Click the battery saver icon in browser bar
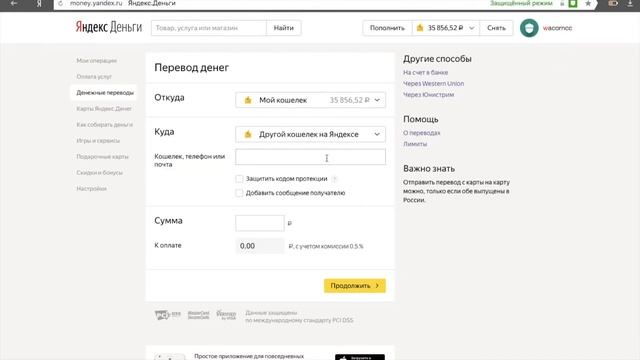640x360 pixels. [613, 3]
